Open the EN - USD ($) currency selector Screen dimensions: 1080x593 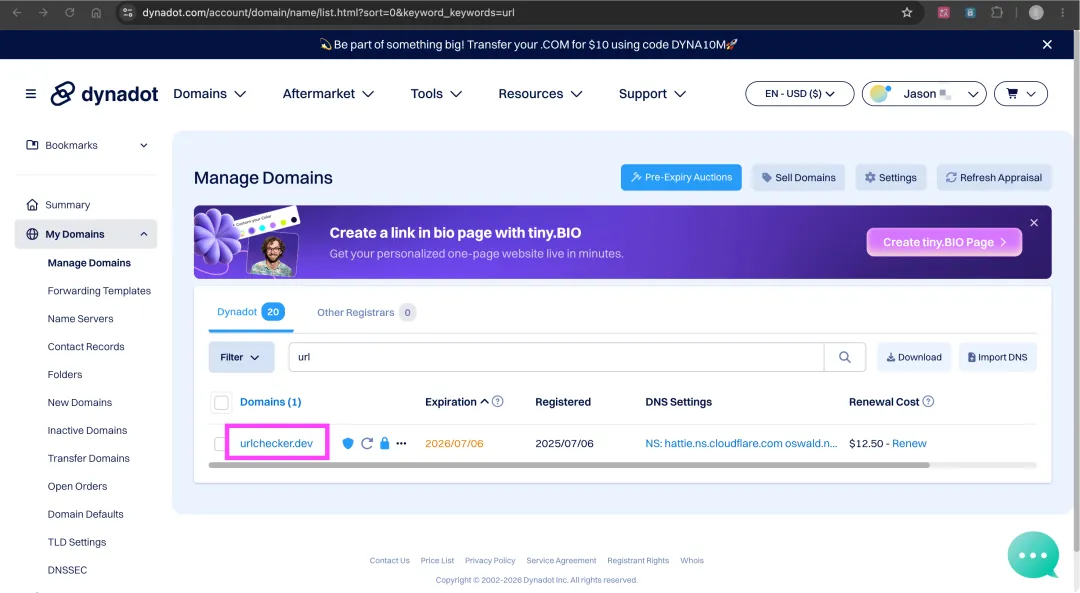pyautogui.click(x=800, y=94)
